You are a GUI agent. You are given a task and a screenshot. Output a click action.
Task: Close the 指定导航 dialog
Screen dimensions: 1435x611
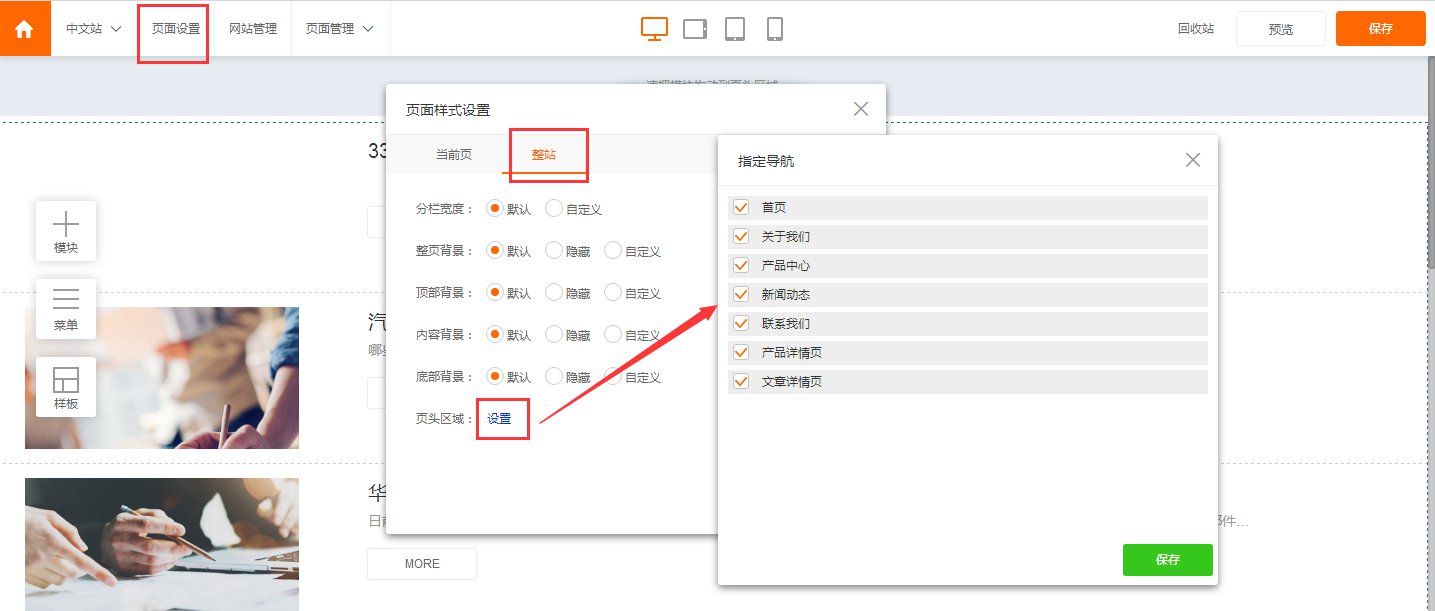click(x=1192, y=160)
